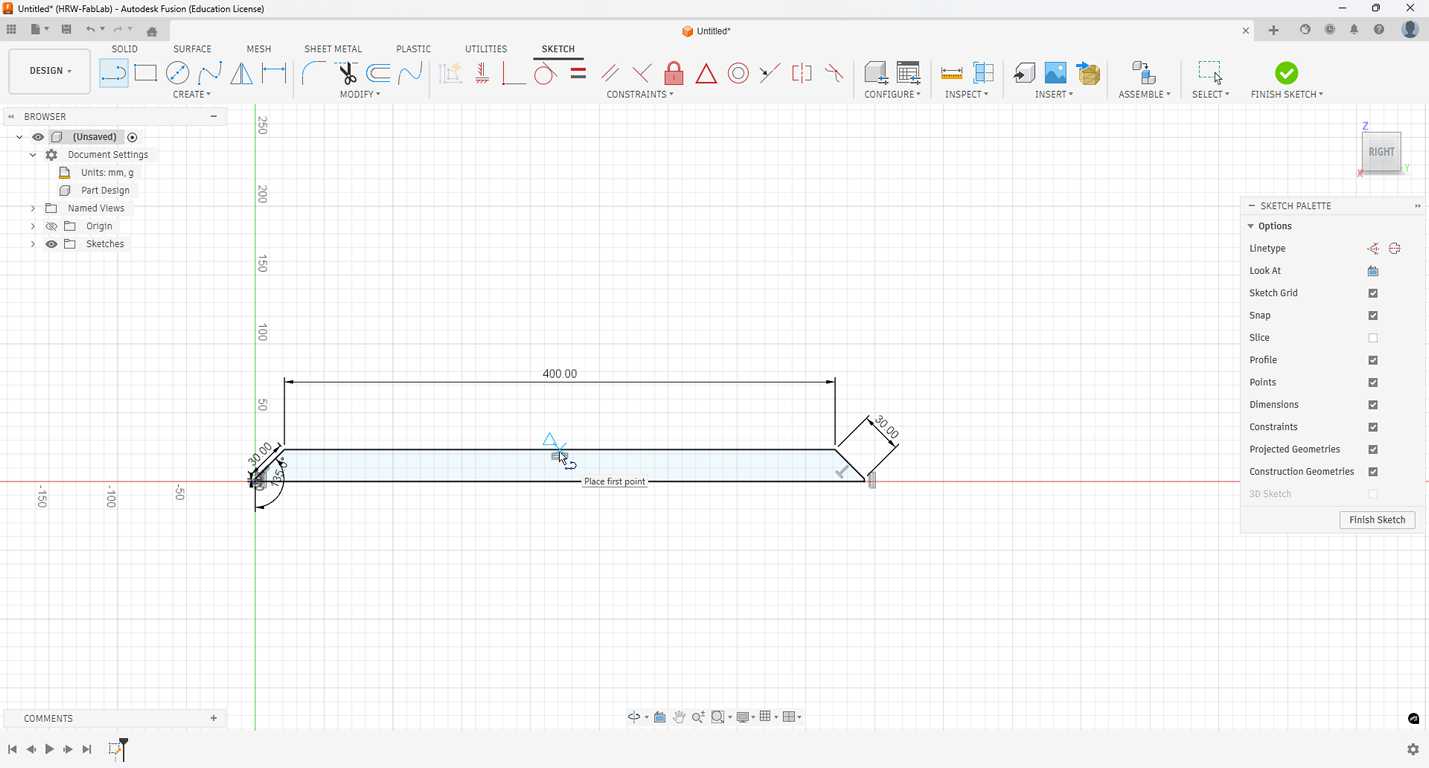Activate the Mirror tool
Screen dimensions: 1429x768
242,73
